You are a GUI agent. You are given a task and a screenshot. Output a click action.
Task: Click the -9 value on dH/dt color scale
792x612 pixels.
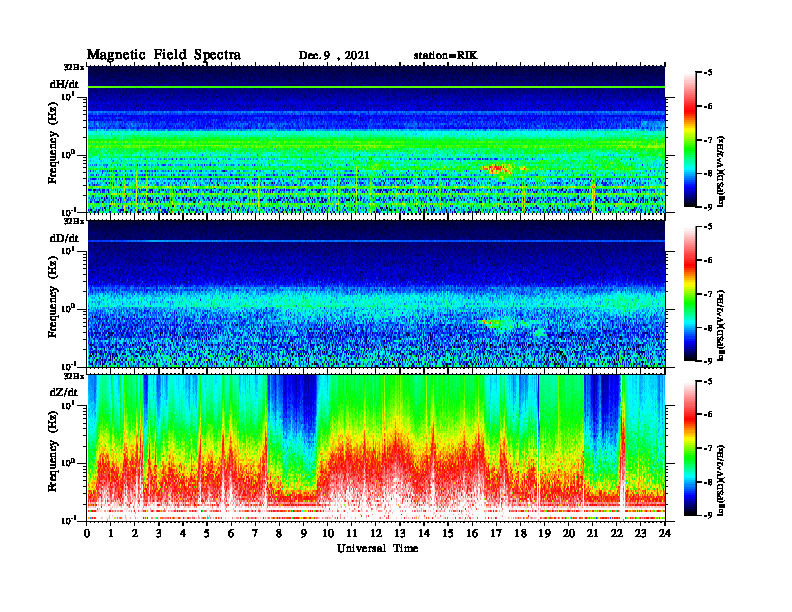click(708, 207)
